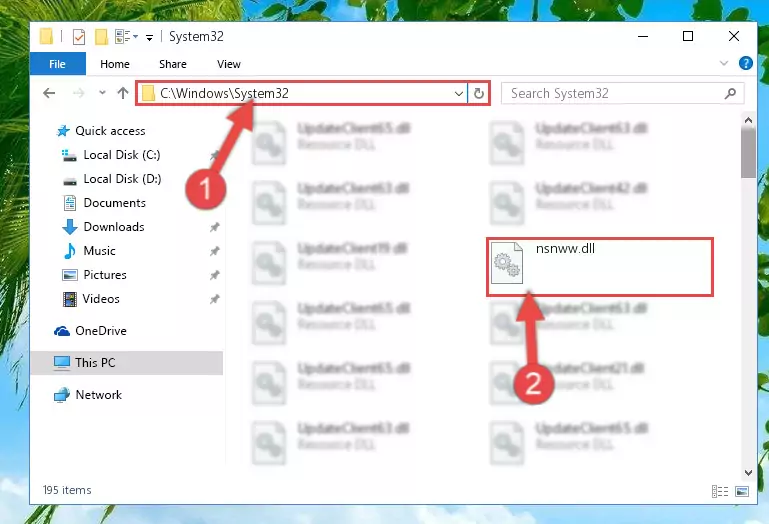Select the nsnww.dll file
Viewport: 769px width, 524px height.
(x=599, y=267)
